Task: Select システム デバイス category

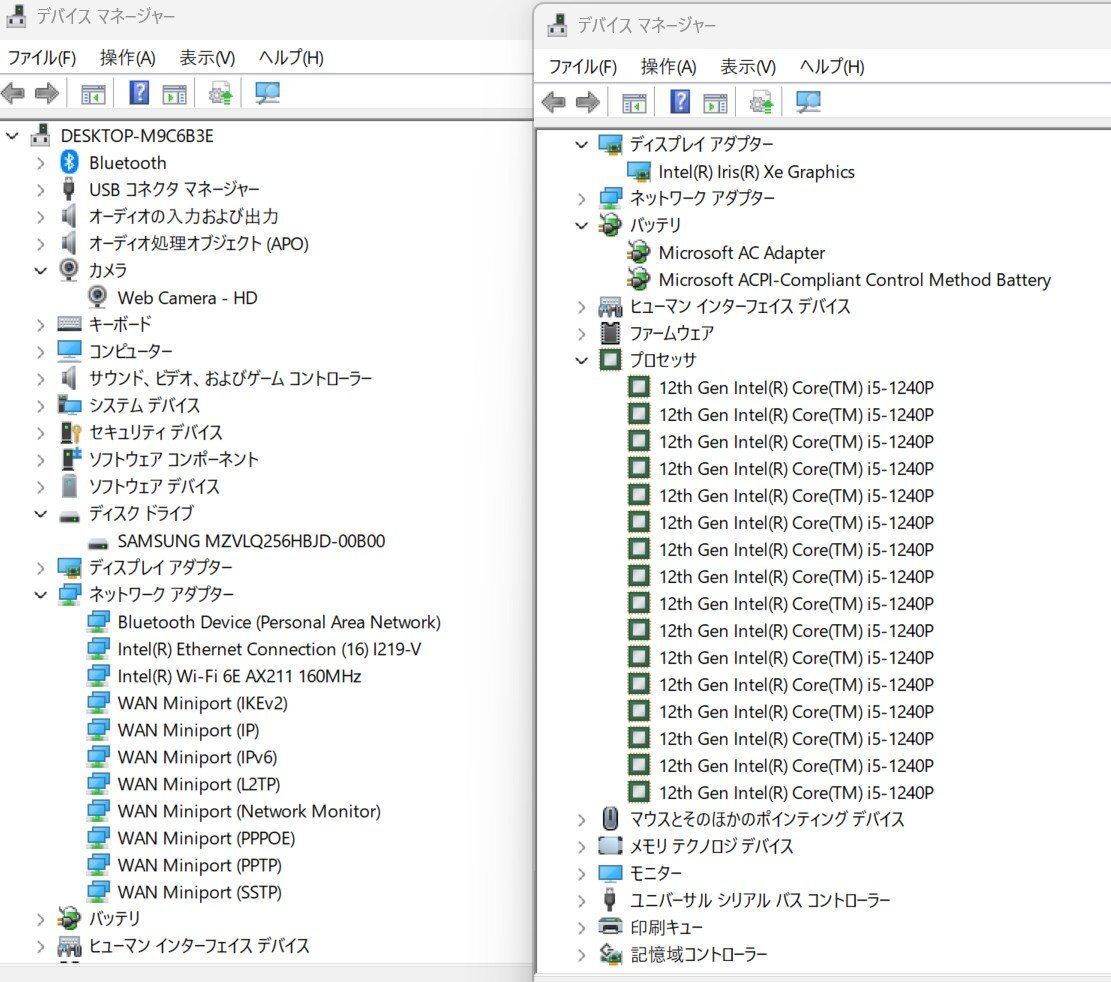Action: 145,405
